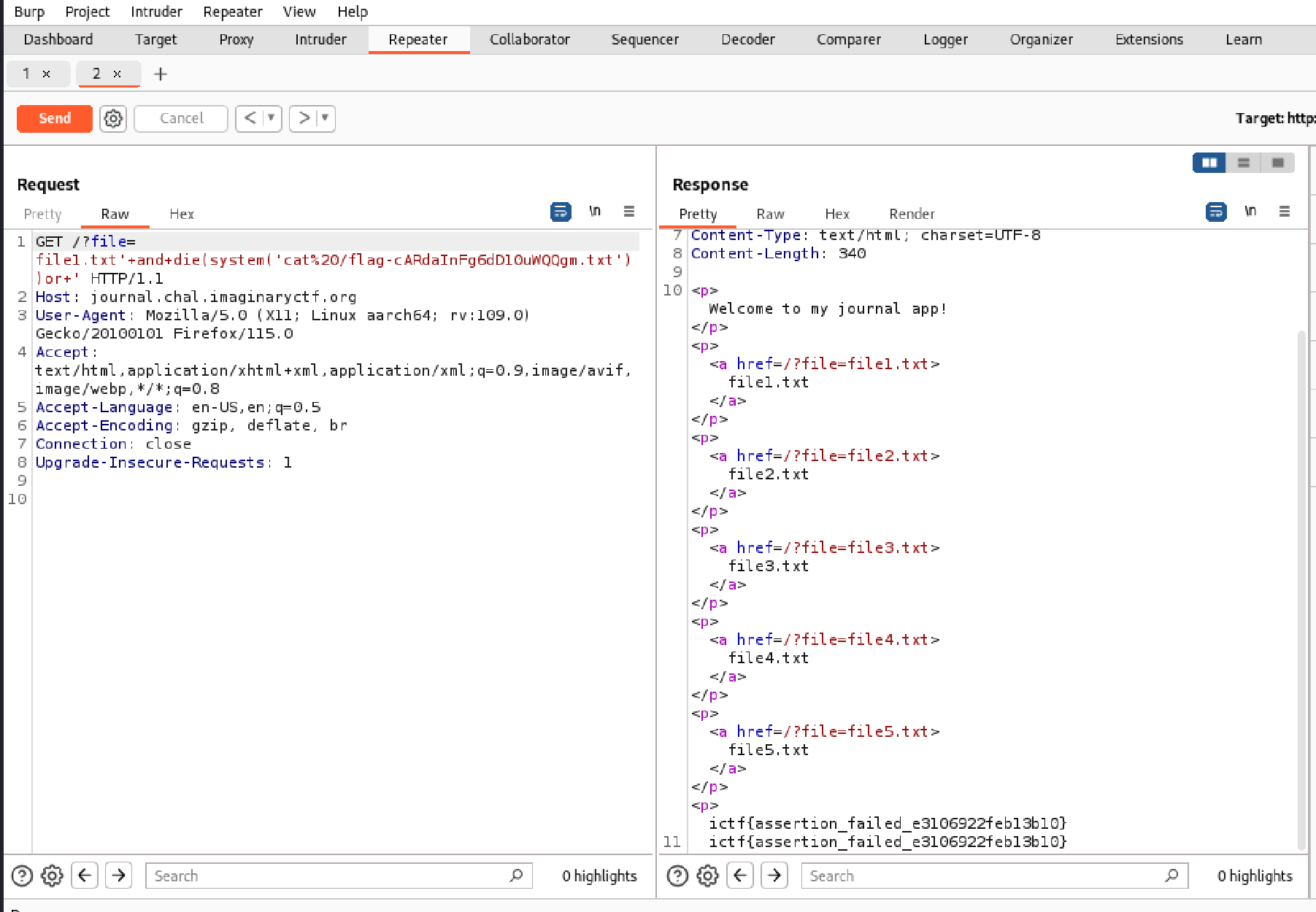Image resolution: width=1316 pixels, height=912 pixels.
Task: Switch to the Learn tab
Action: coord(1244,39)
